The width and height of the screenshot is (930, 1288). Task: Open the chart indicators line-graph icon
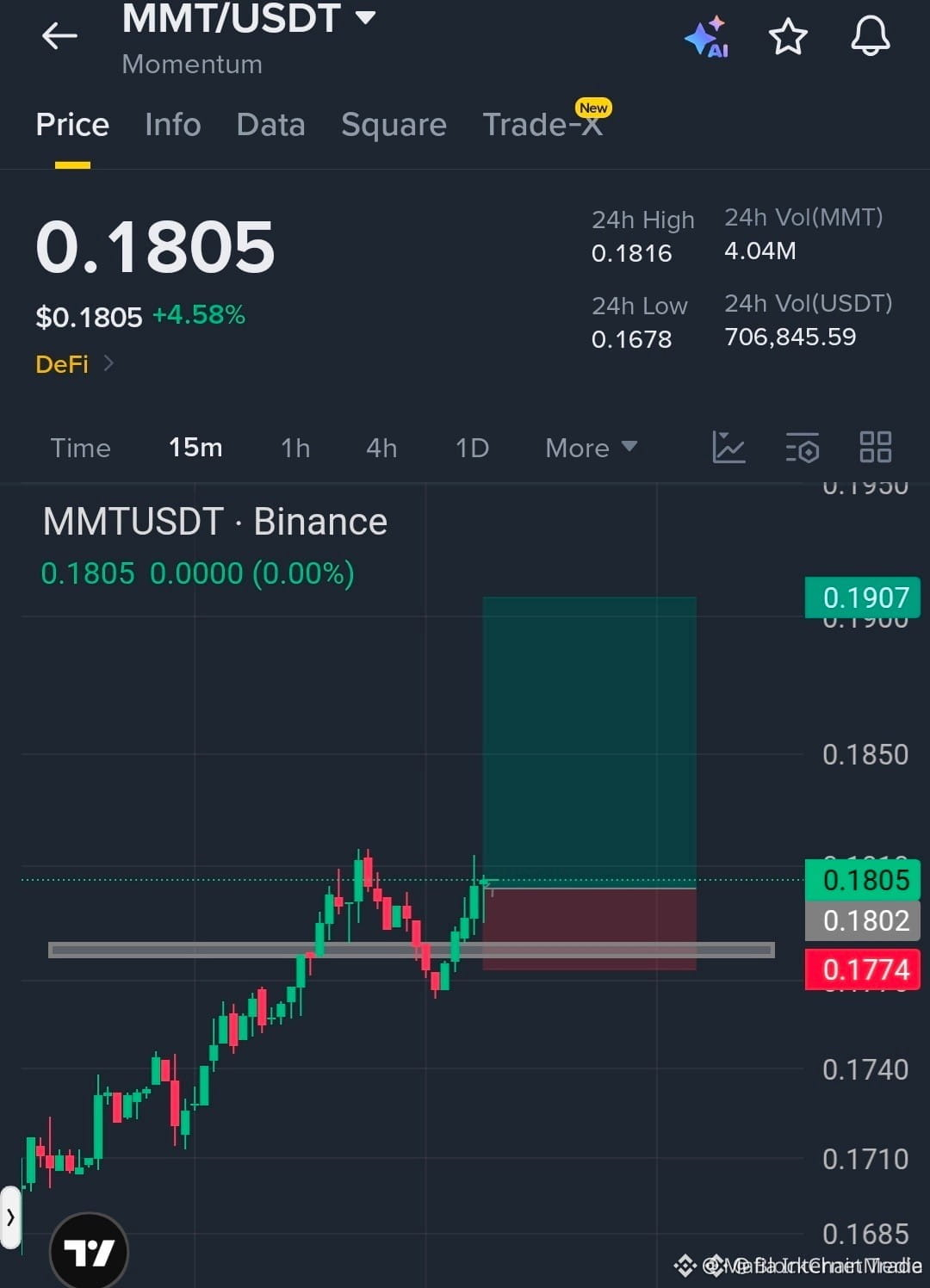728,448
